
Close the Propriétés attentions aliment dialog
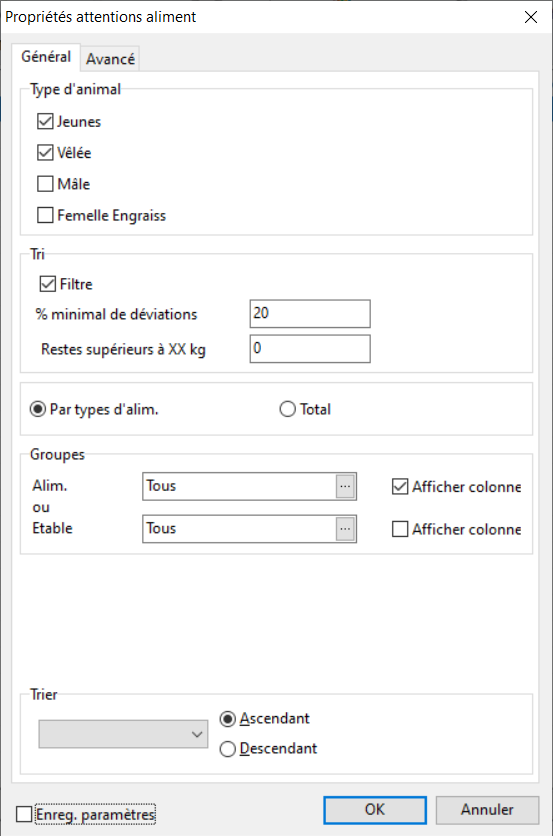(x=531, y=17)
